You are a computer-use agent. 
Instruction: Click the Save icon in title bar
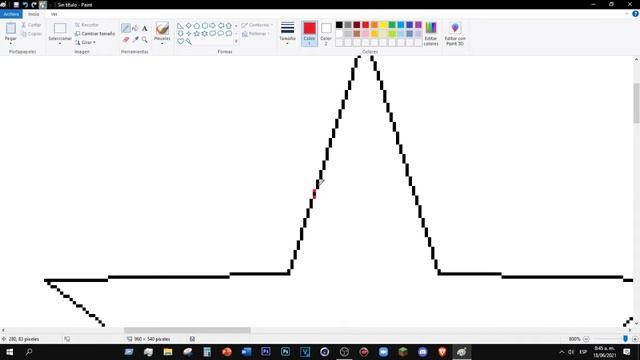pyautogui.click(x=16, y=4)
